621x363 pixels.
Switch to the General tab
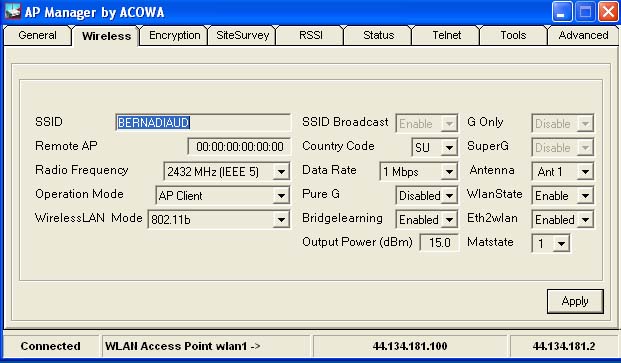coord(37,35)
